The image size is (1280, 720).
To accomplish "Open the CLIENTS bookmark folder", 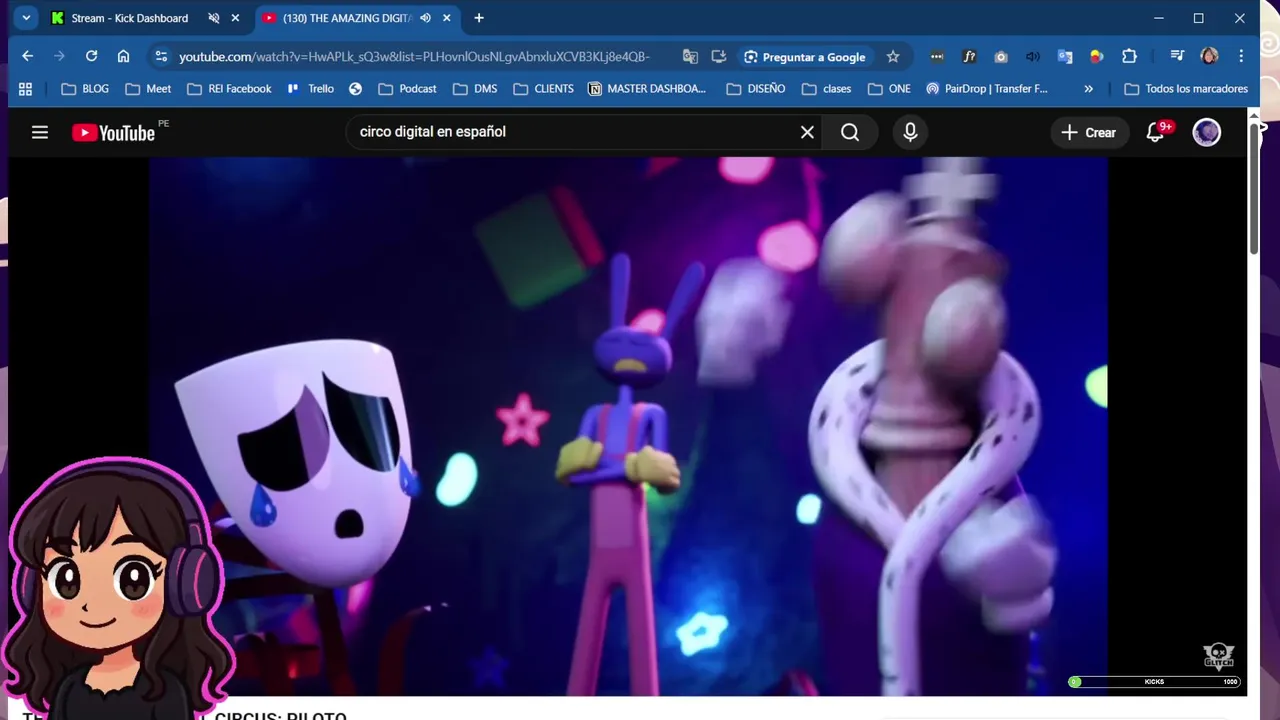I will 543,89.
